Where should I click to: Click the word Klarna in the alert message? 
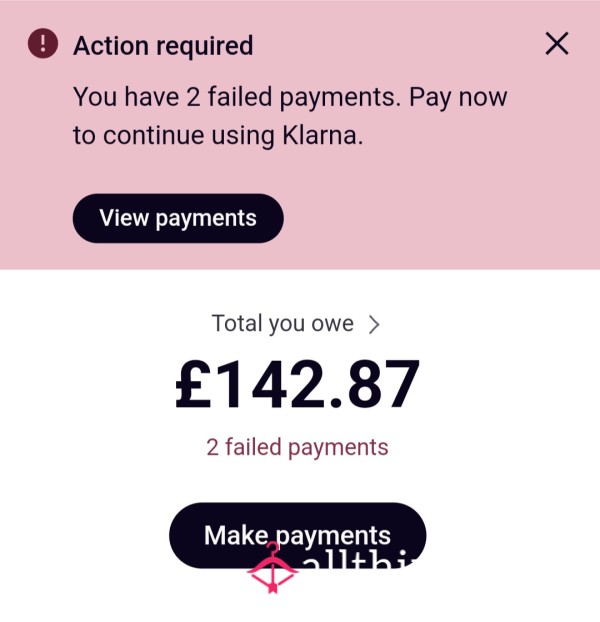pyautogui.click(x=322, y=136)
